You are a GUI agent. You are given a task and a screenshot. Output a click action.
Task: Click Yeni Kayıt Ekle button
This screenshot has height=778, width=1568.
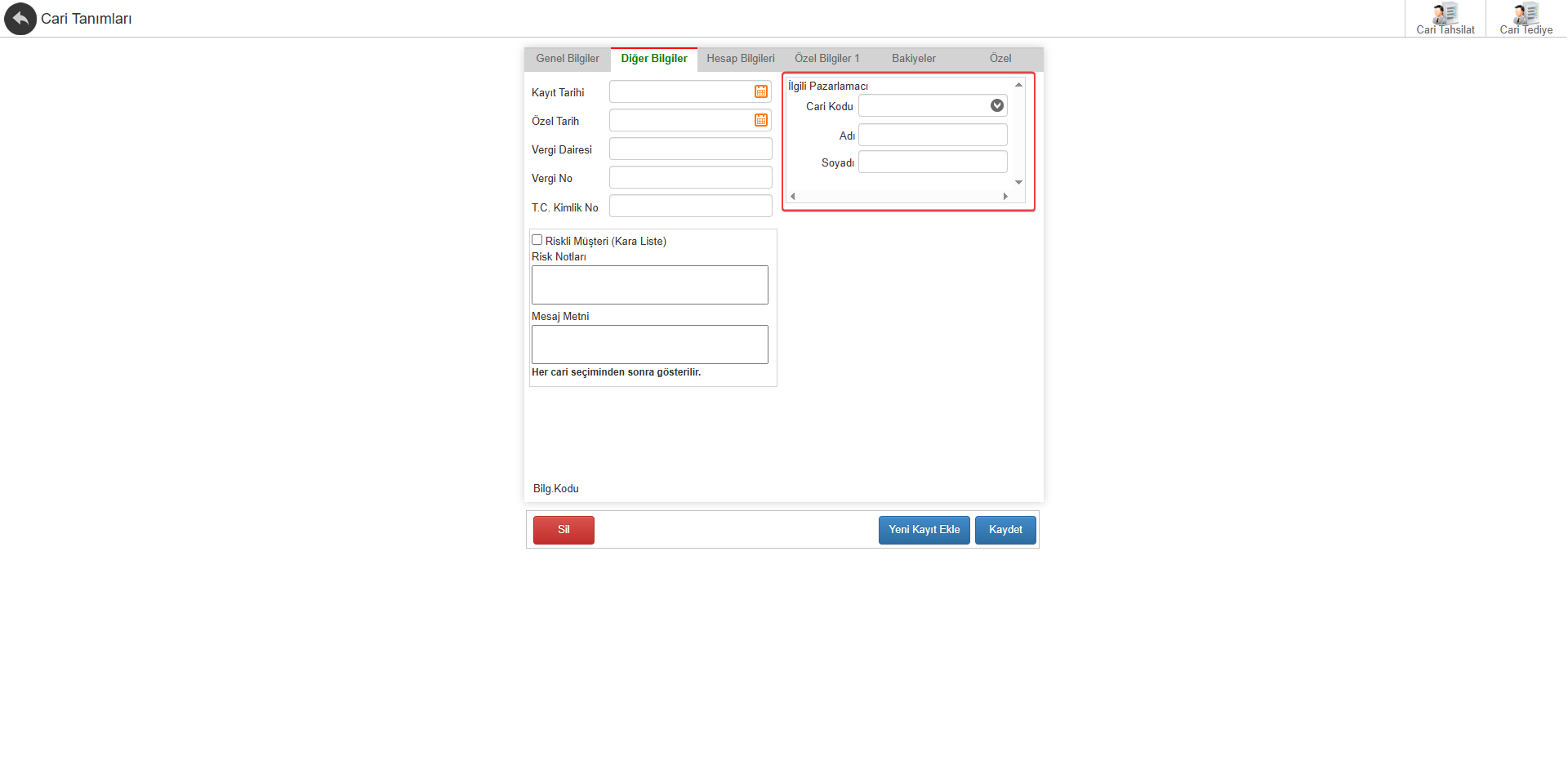coord(924,530)
